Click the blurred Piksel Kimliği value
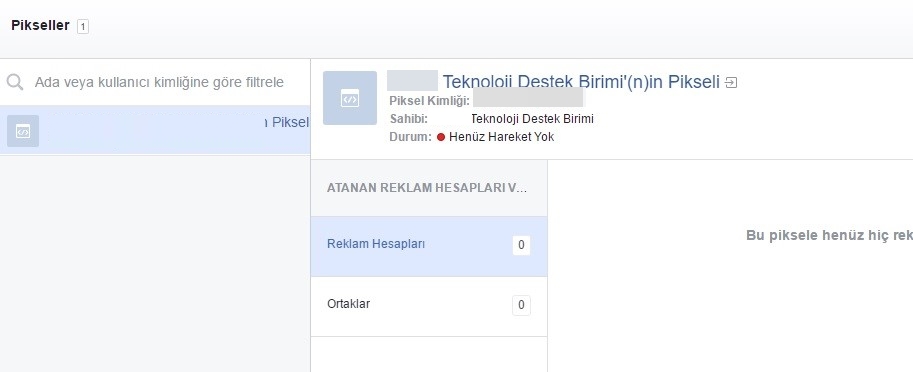The height and width of the screenshot is (372, 913). tap(528, 98)
